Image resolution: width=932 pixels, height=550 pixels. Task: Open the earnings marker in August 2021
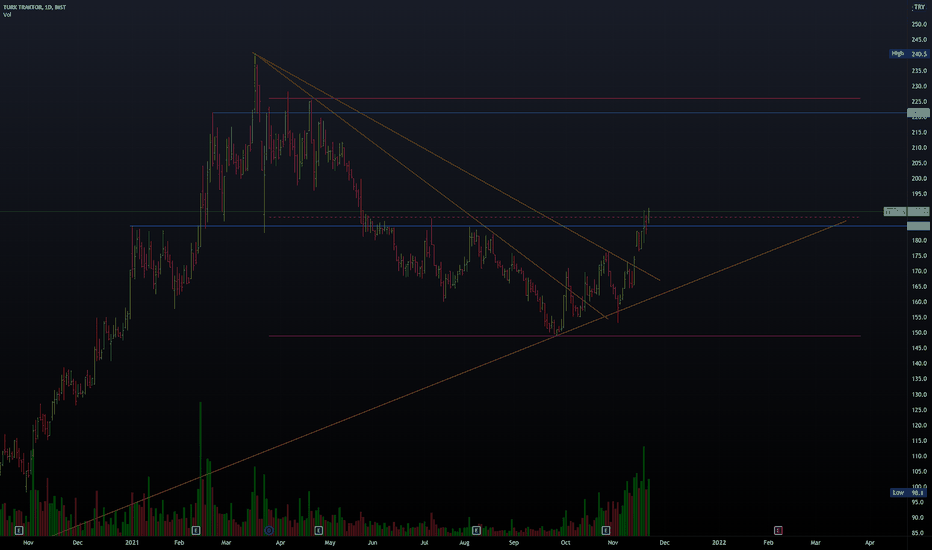(476, 530)
